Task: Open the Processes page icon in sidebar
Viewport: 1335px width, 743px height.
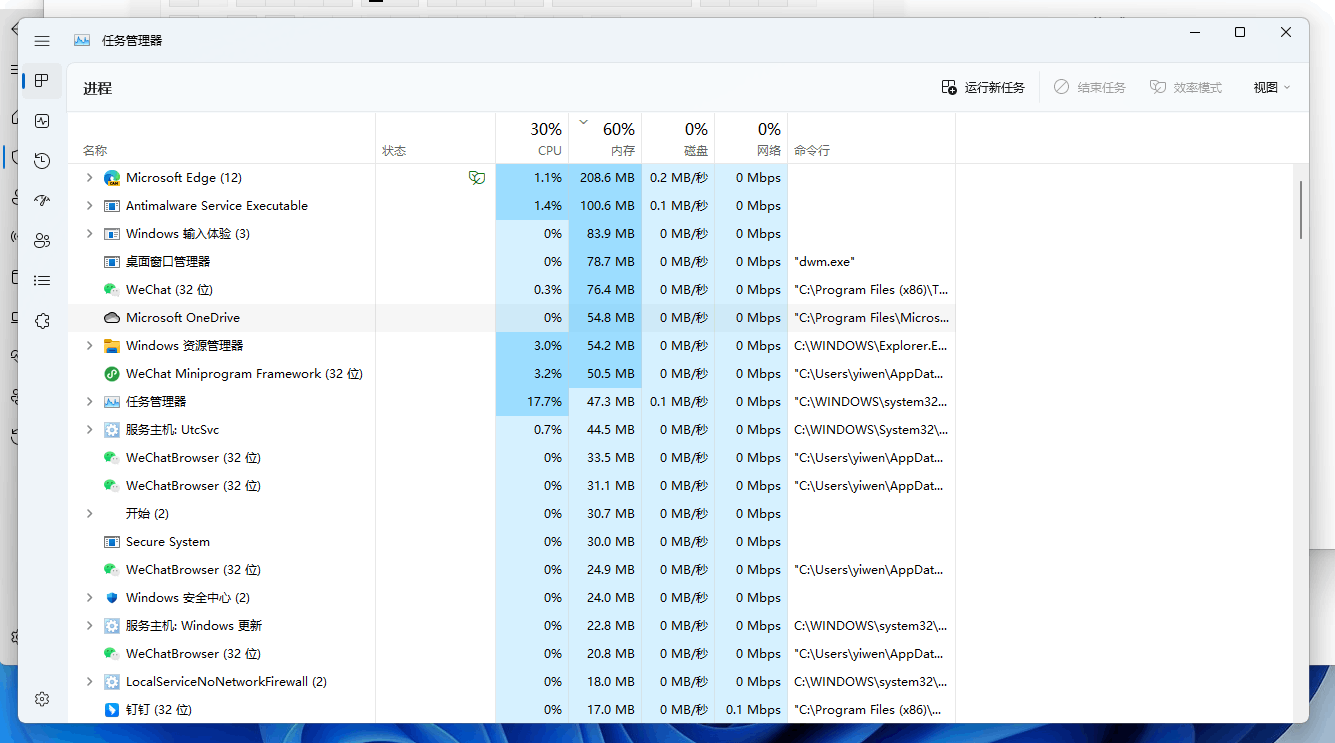Action: coord(42,80)
